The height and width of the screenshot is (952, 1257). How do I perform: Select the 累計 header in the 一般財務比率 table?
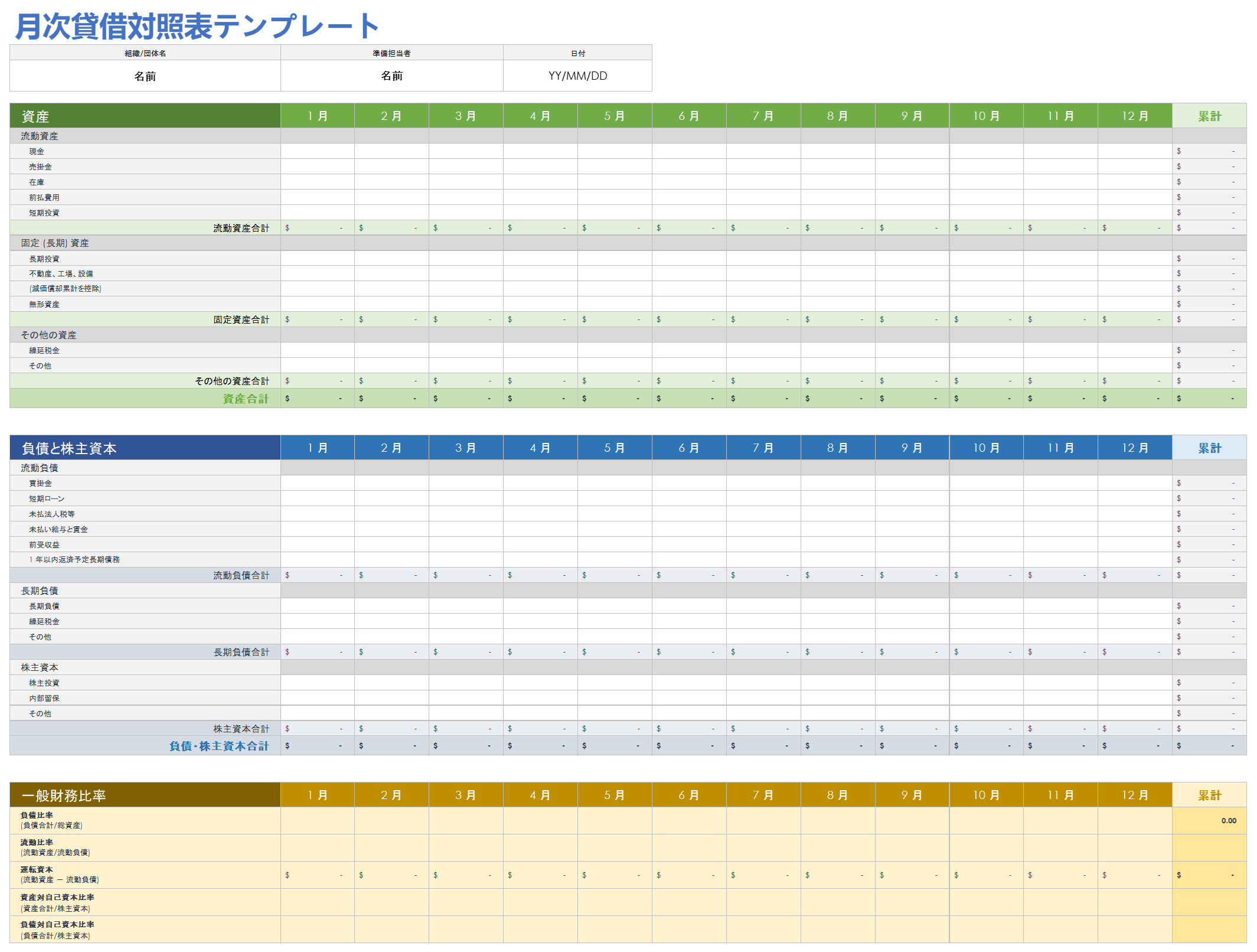[x=1209, y=795]
